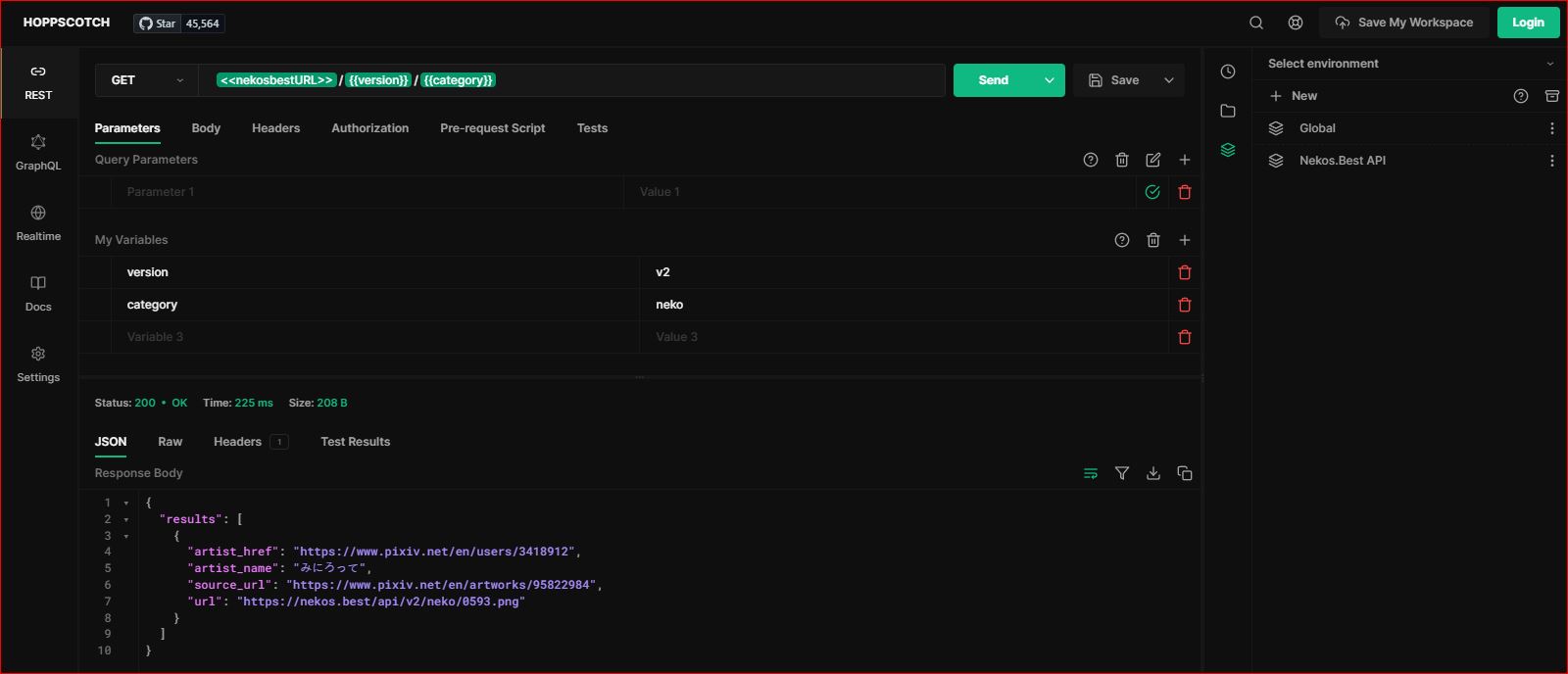Open the GET method dropdown
This screenshot has width=1568, height=674.
tap(147, 80)
